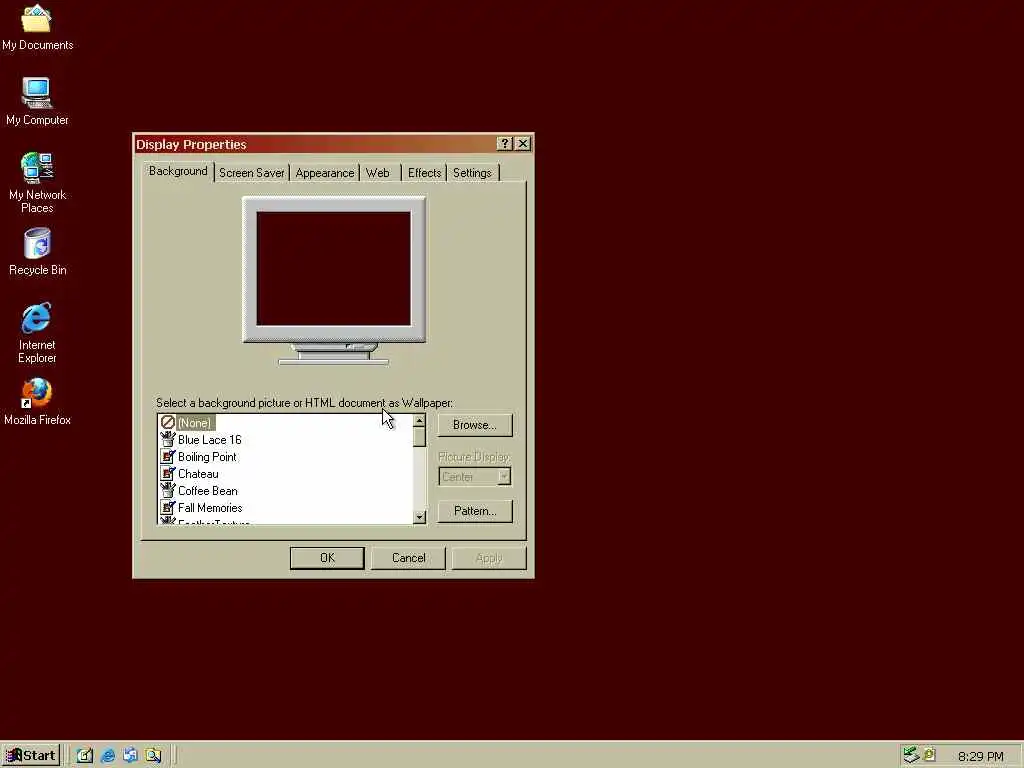The width and height of the screenshot is (1024, 768).
Task: Click the yellow tray icon near clock
Action: tap(929, 754)
